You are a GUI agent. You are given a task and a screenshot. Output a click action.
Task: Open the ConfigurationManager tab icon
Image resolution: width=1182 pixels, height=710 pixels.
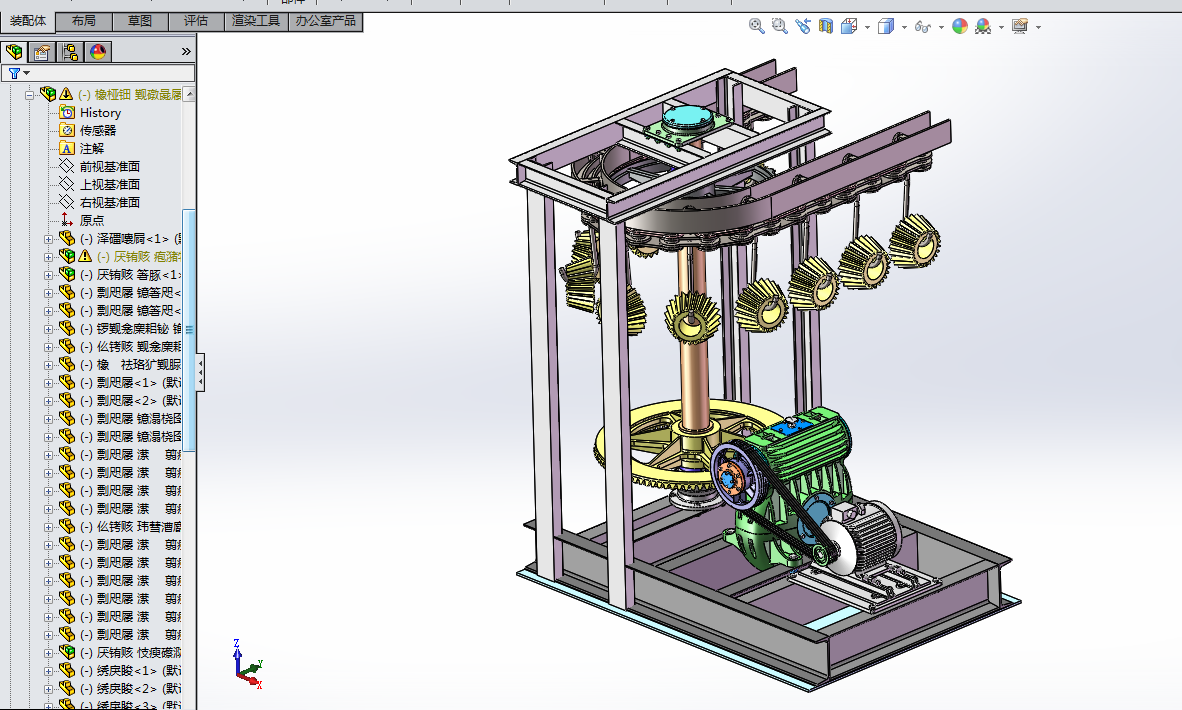click(70, 51)
